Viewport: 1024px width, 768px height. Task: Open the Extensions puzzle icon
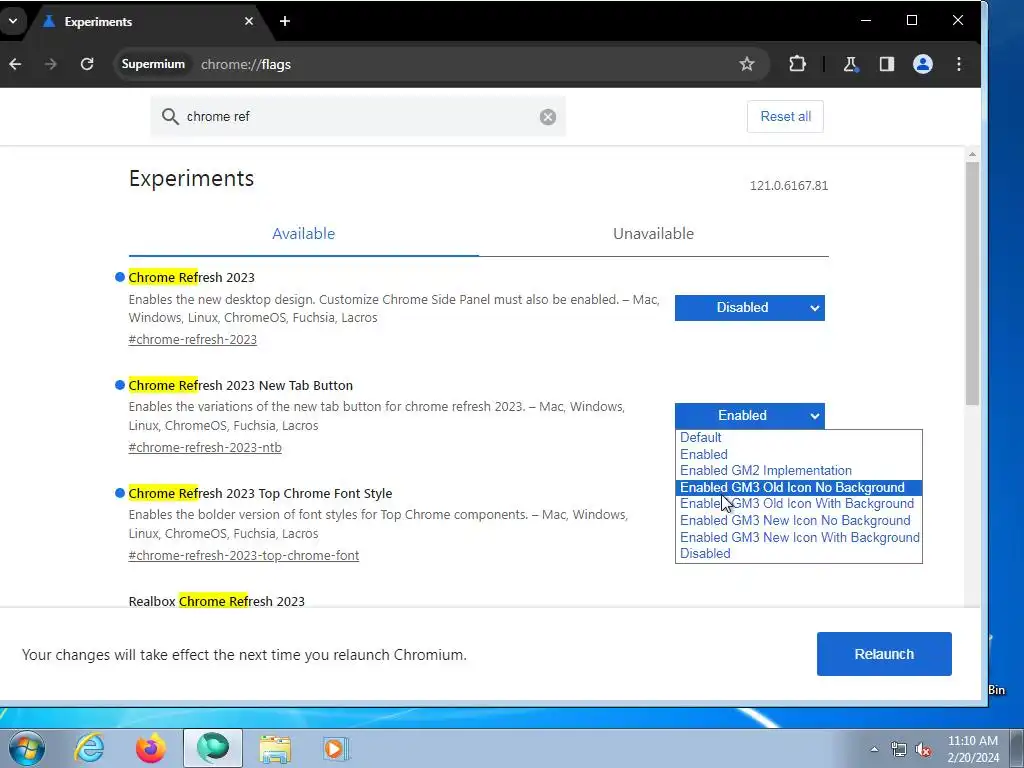(797, 64)
